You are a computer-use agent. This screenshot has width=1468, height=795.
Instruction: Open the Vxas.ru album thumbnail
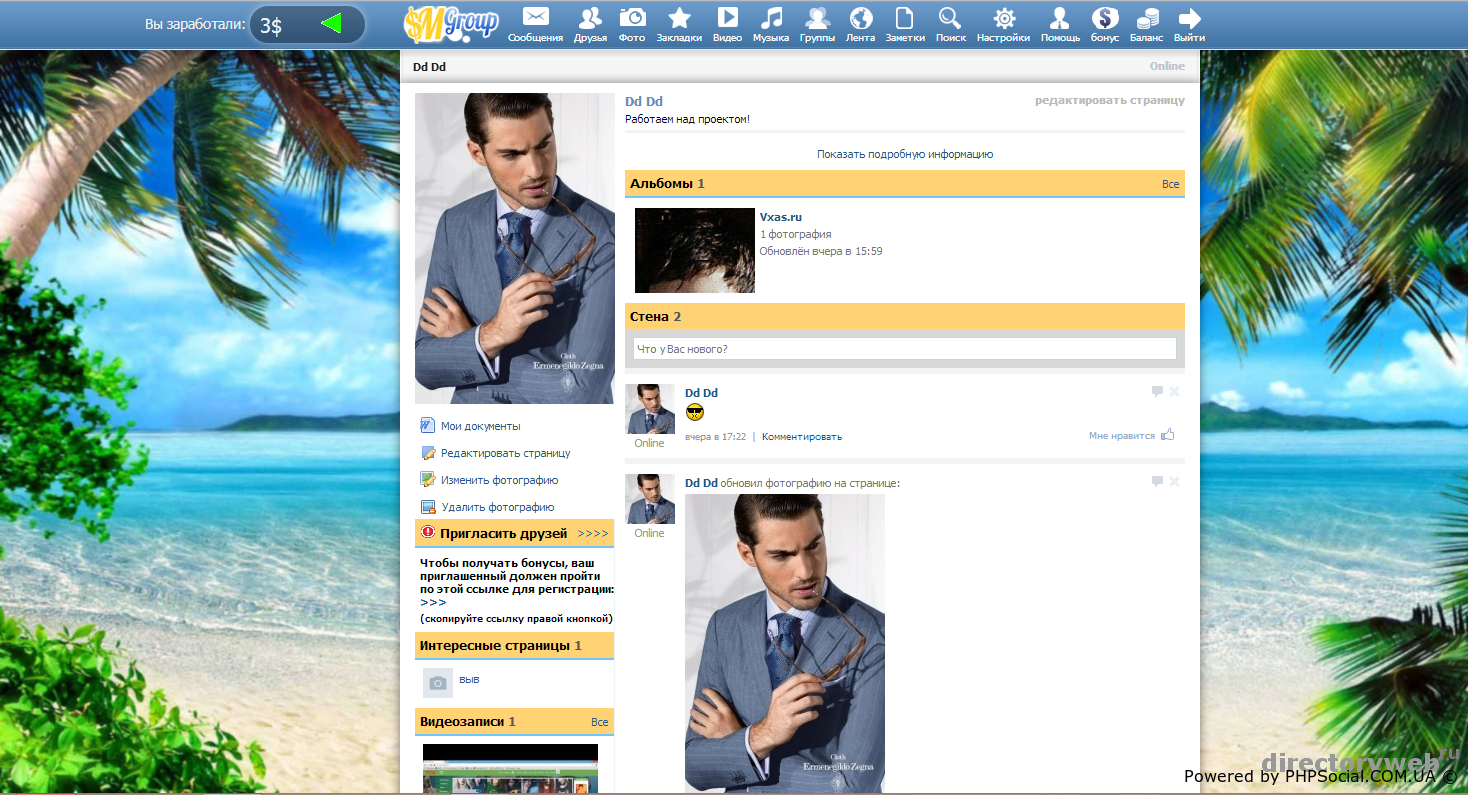click(x=694, y=250)
